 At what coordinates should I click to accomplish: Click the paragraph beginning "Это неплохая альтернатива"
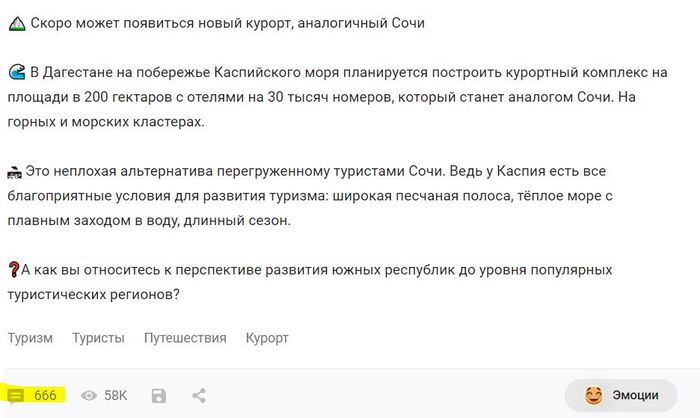[x=330, y=195]
